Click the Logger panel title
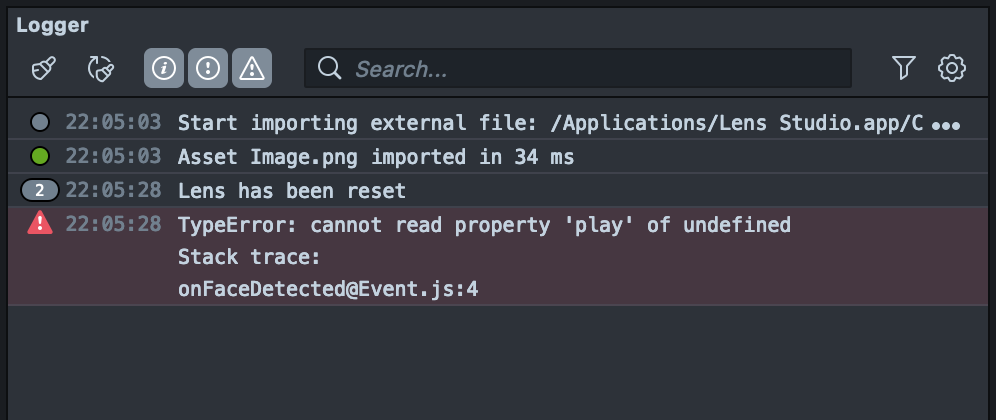Screen dimensions: 996x420 [x=52, y=25]
